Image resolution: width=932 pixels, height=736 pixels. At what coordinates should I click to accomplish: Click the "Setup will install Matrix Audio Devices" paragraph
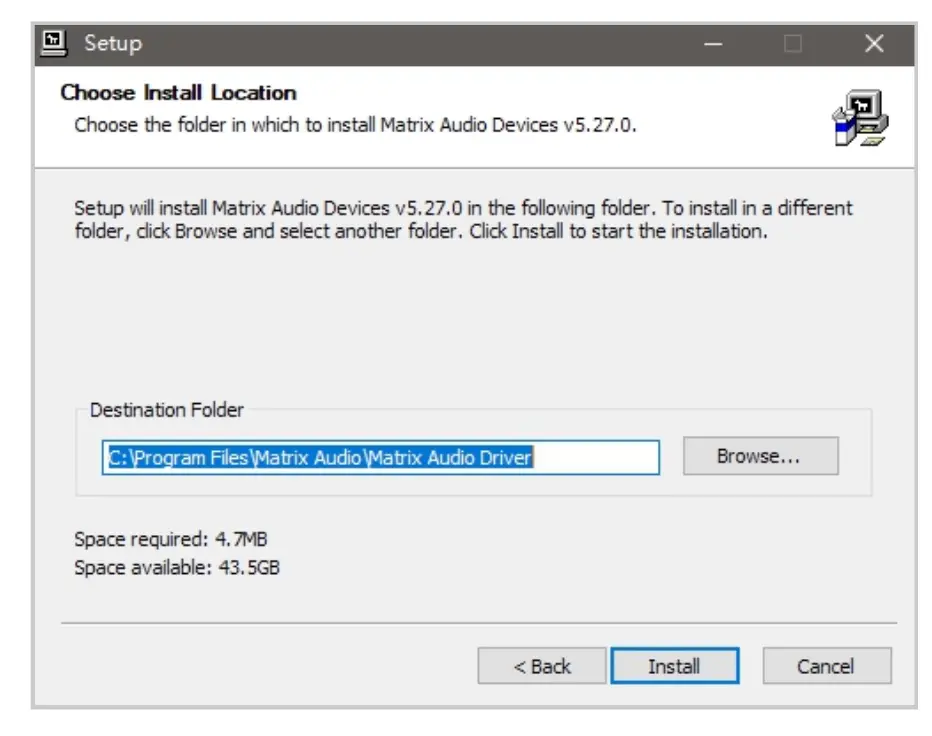point(463,220)
